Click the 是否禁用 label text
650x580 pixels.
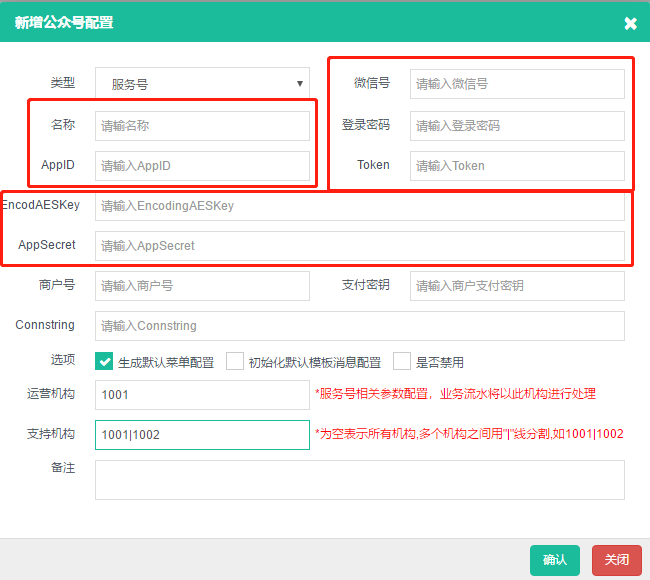tap(439, 363)
